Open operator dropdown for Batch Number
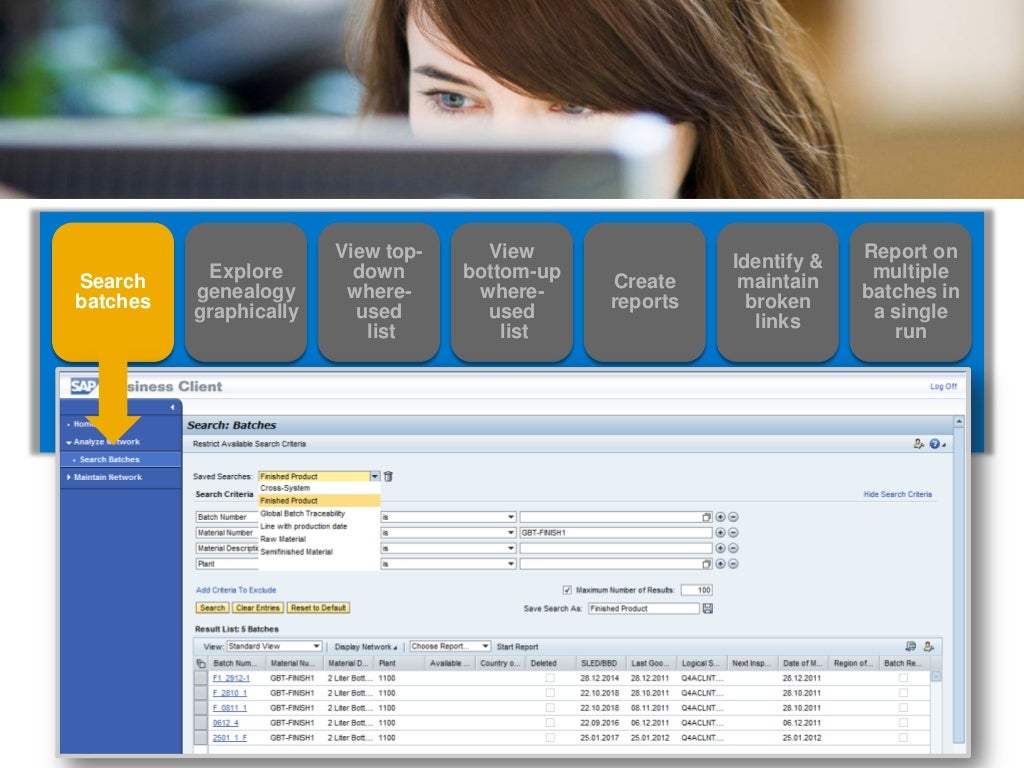Viewport: 1024px width, 768px height. (x=511, y=517)
